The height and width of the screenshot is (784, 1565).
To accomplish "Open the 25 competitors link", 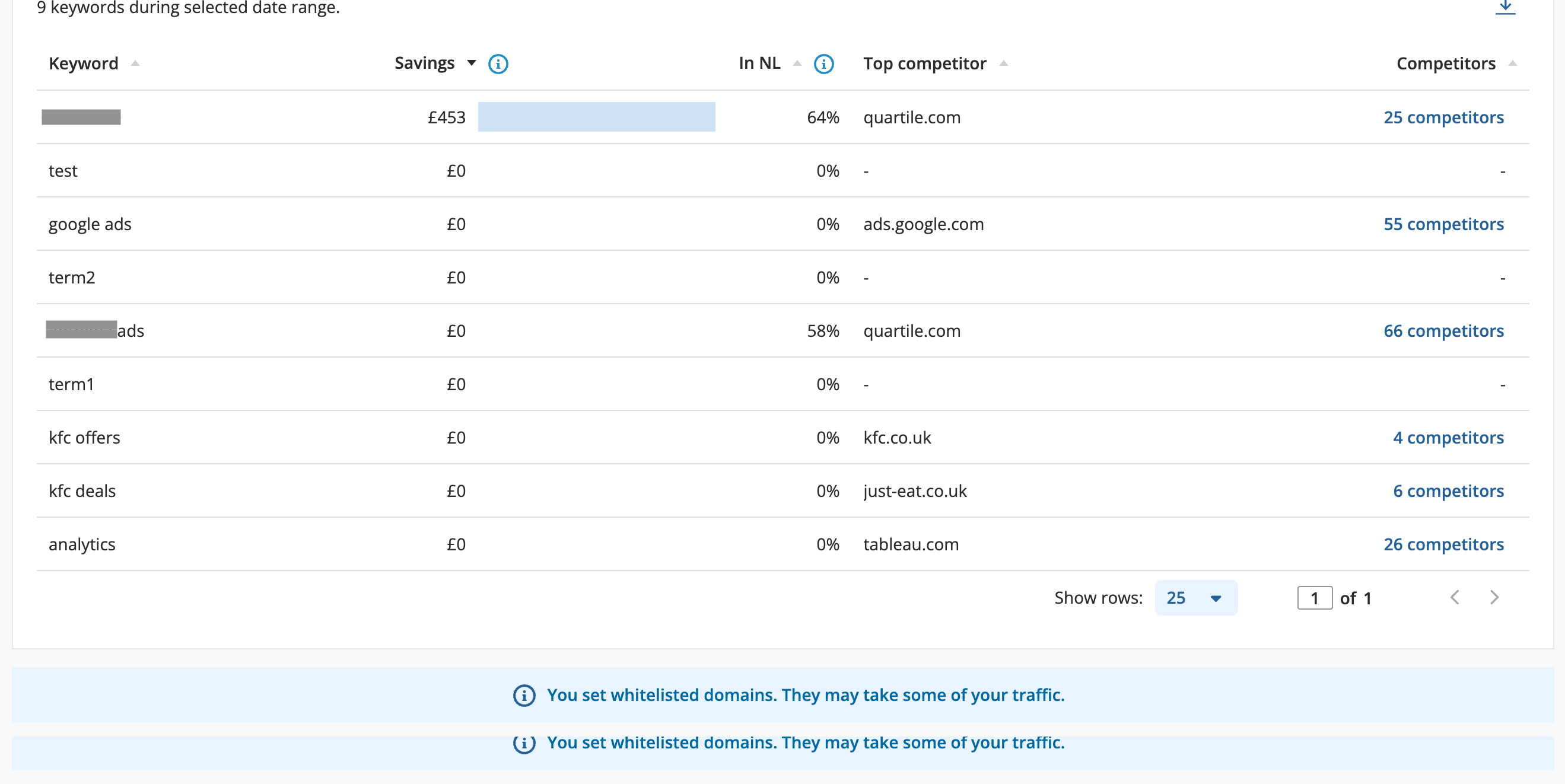I will click(1443, 117).
